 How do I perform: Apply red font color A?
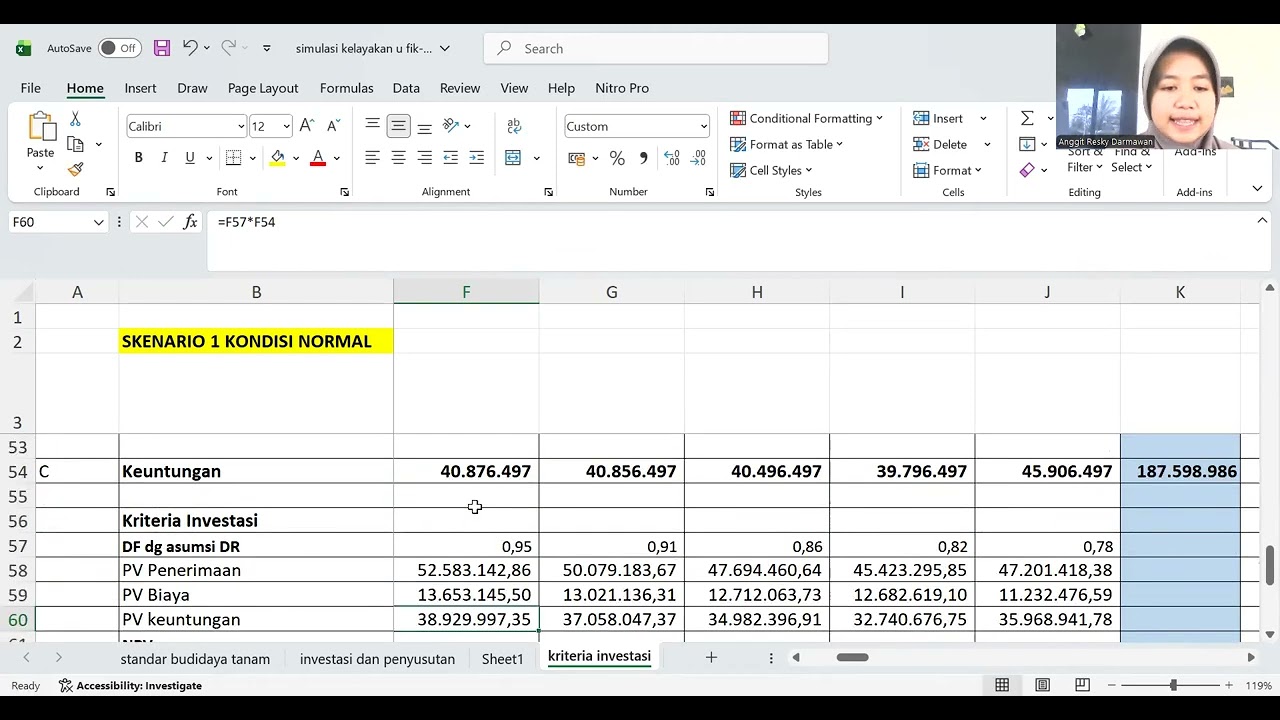318,158
